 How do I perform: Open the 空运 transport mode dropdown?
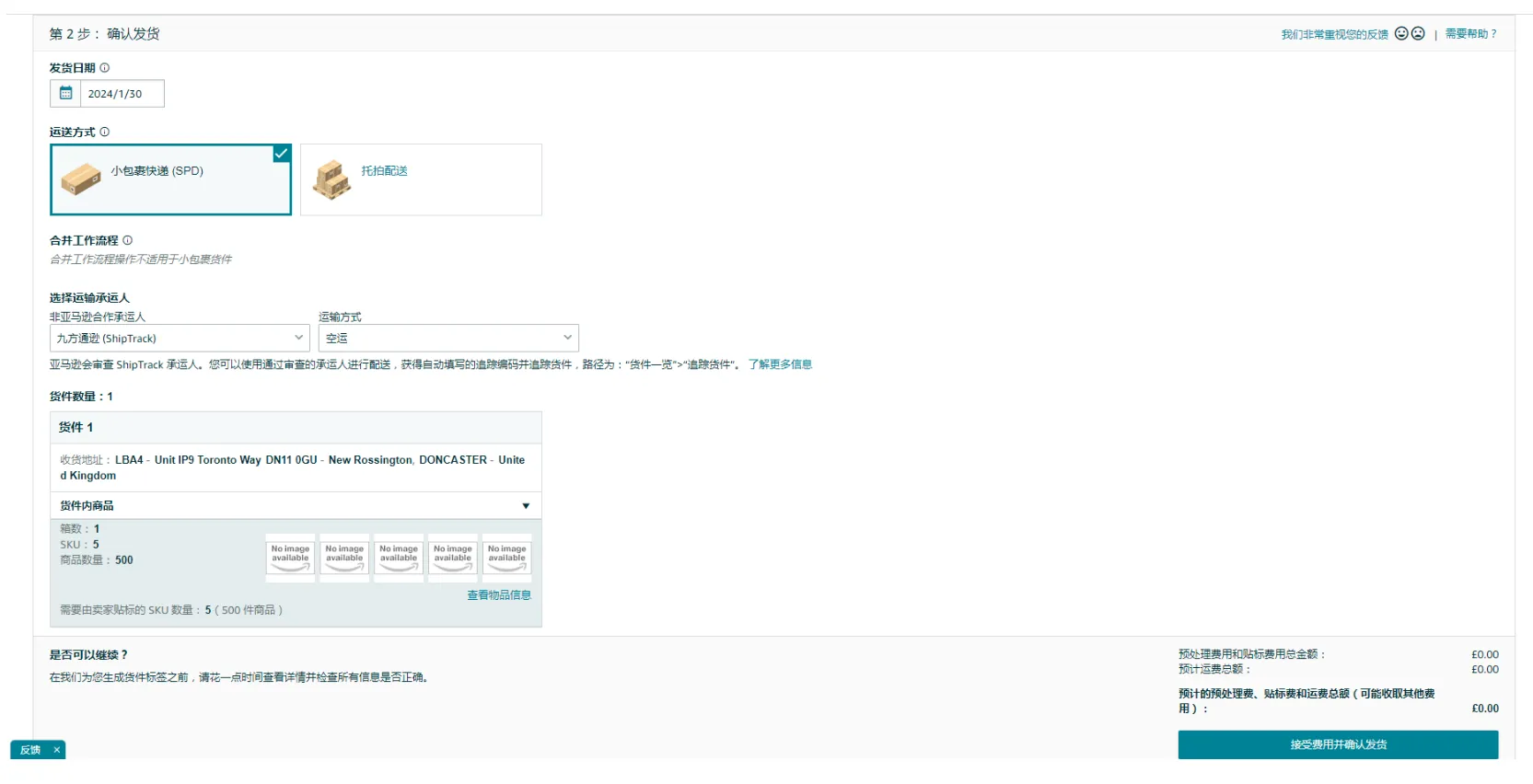[448, 338]
